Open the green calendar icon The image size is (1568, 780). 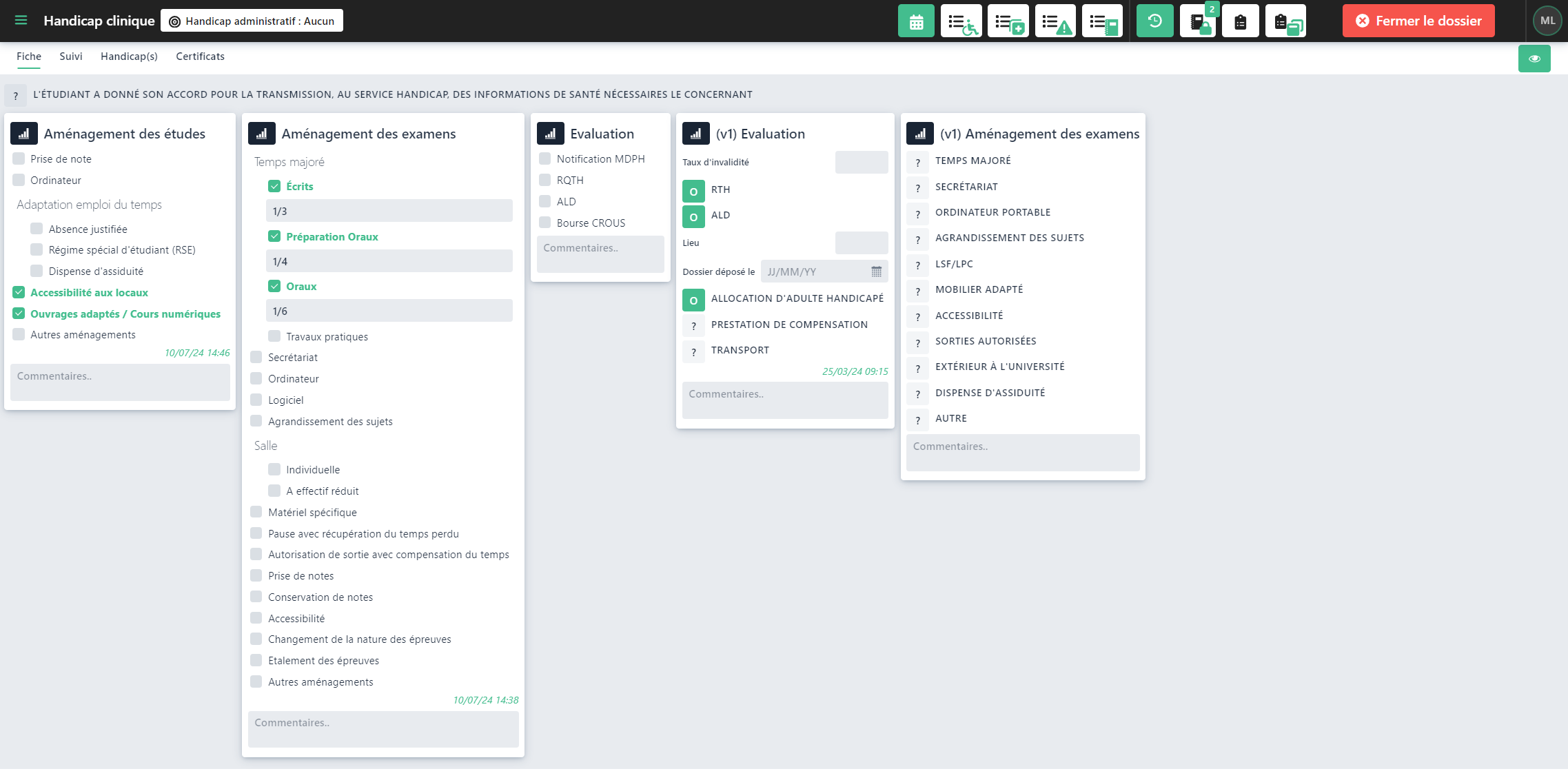916,21
